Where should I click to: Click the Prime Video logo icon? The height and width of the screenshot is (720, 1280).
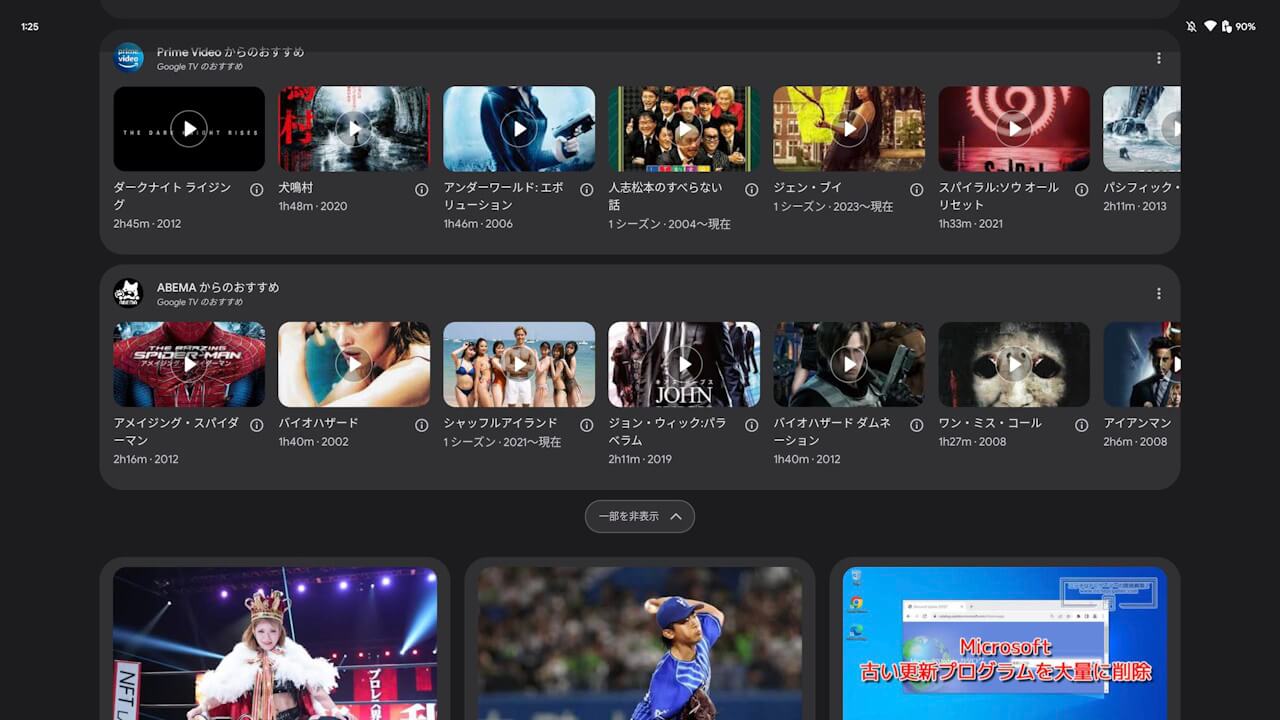pyautogui.click(x=129, y=58)
